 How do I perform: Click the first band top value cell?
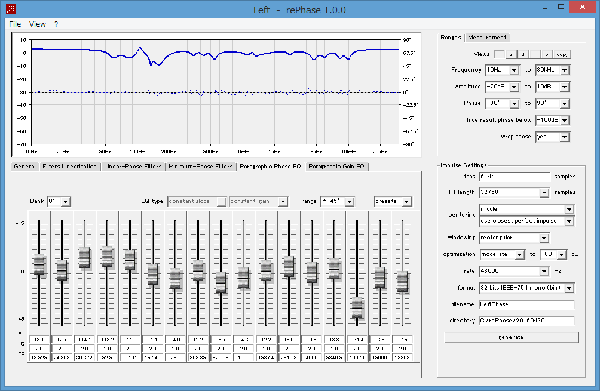point(39,340)
